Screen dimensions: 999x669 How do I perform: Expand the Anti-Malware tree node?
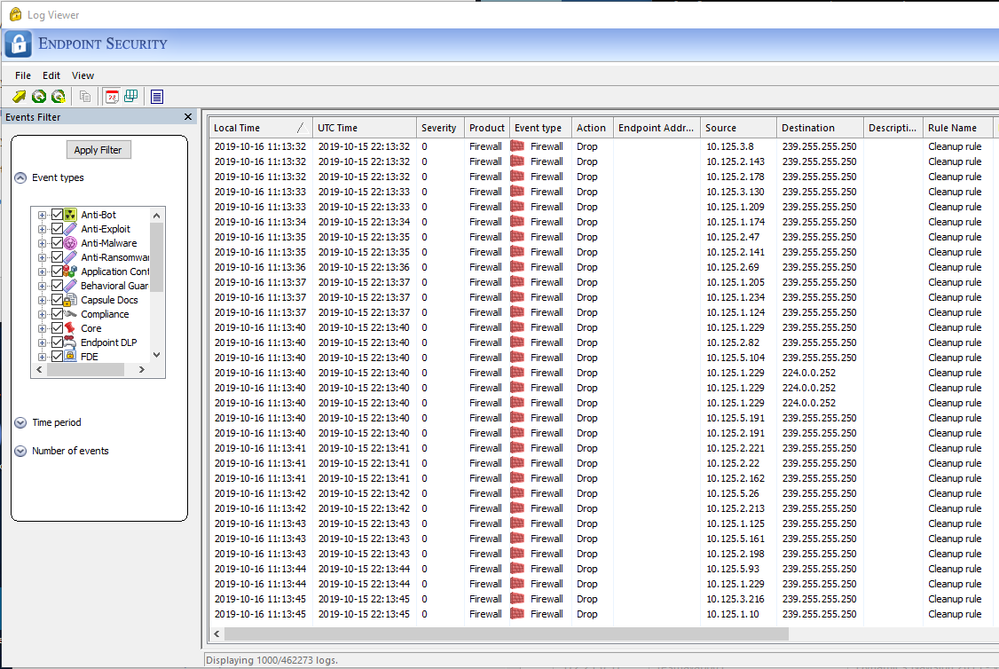pyautogui.click(x=42, y=243)
